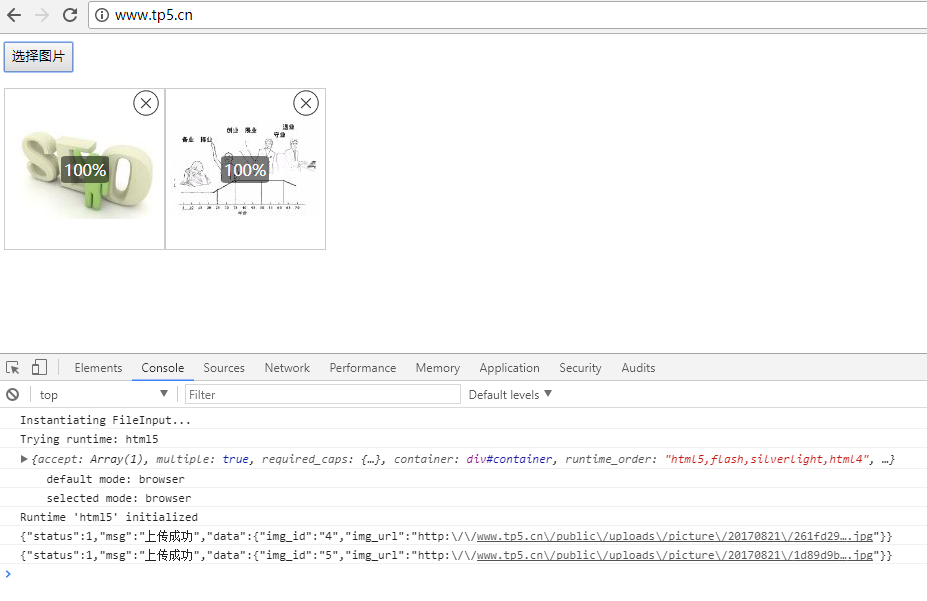Image resolution: width=927 pixels, height=601 pixels.
Task: Open the Sources tab
Action: (224, 368)
